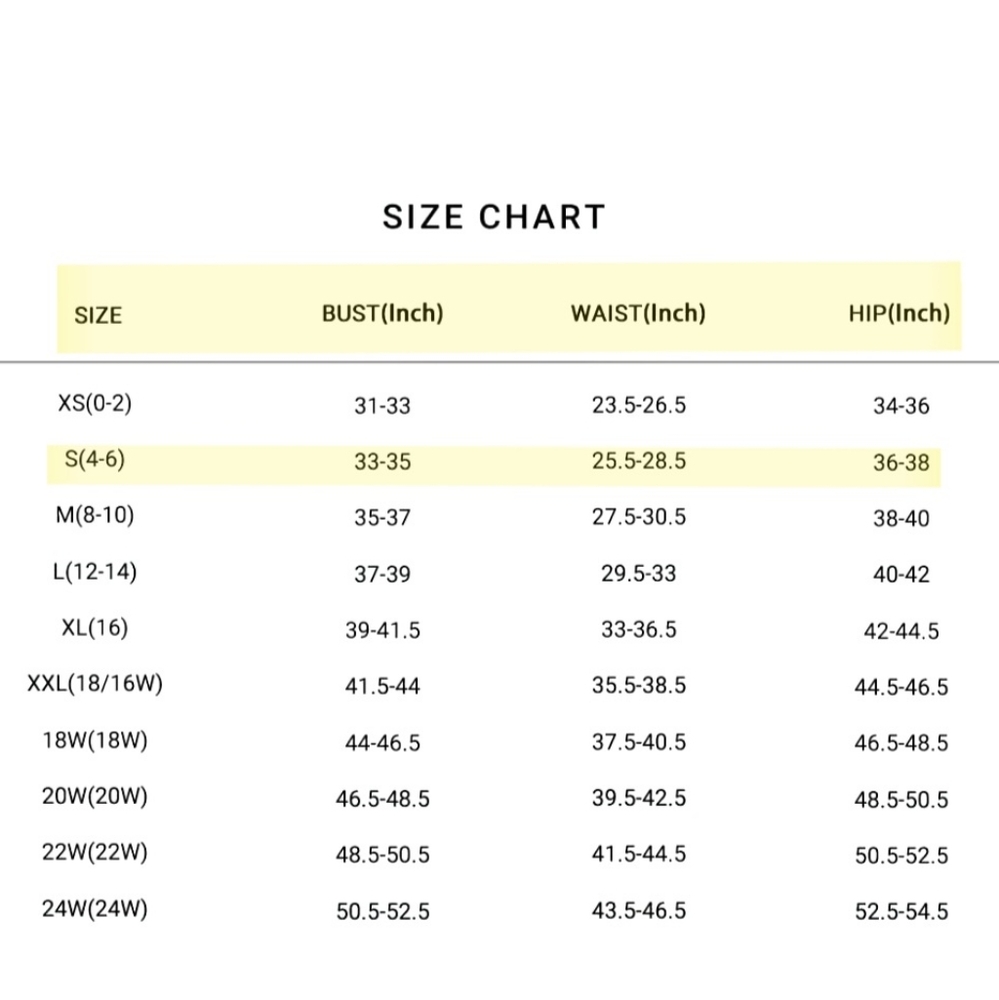Click the SIZE CHART title
The width and height of the screenshot is (999, 1000).
click(x=494, y=217)
